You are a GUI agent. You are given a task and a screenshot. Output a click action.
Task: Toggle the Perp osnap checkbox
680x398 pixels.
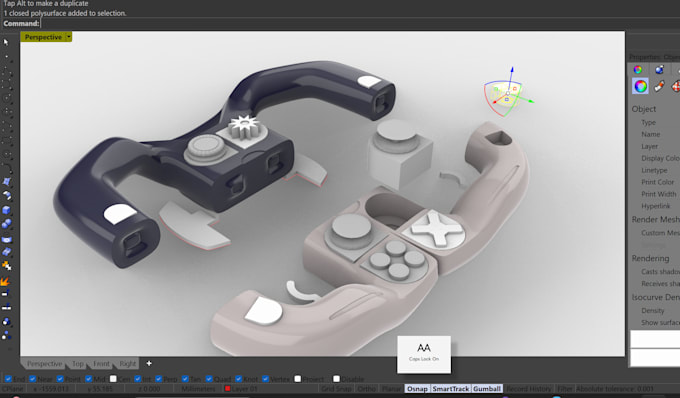(159, 379)
